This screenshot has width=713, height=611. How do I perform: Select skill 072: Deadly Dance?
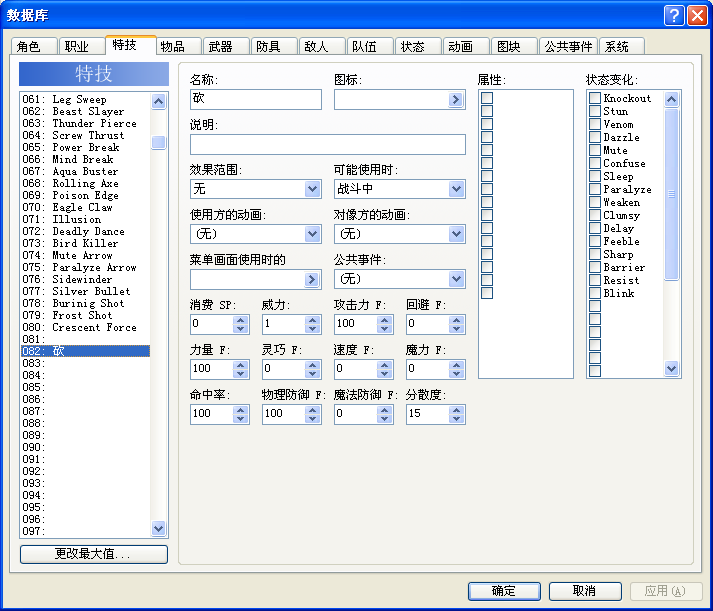coord(85,231)
